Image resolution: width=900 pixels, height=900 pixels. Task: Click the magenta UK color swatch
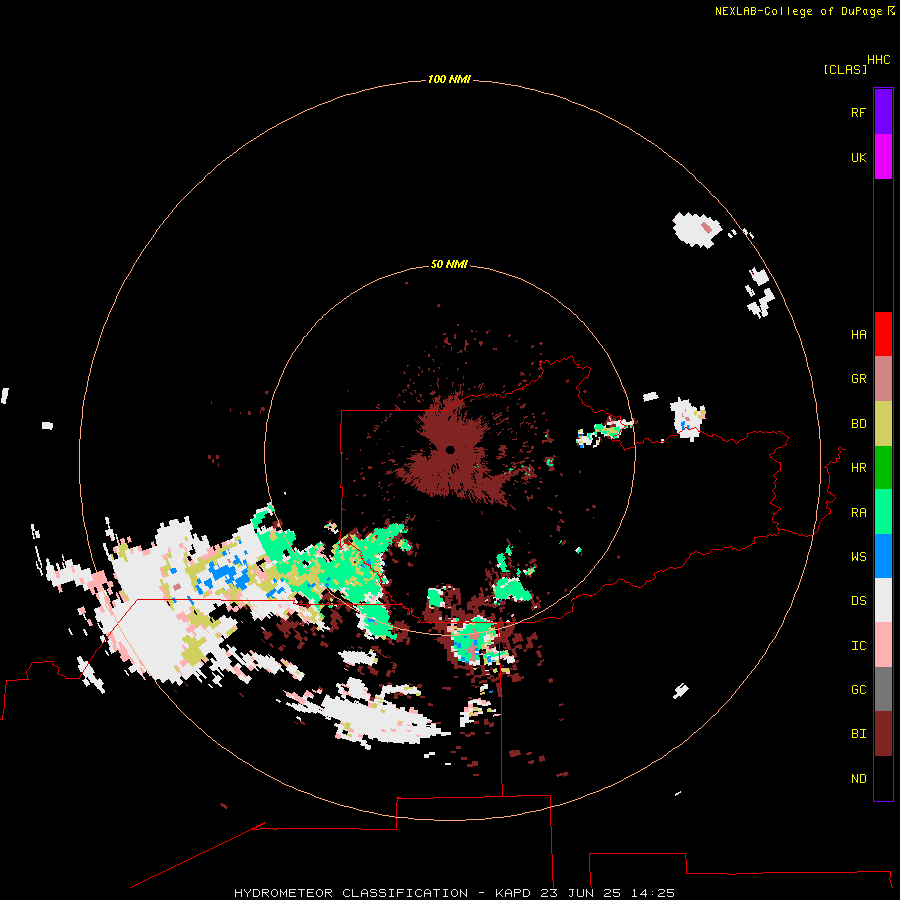tap(883, 157)
